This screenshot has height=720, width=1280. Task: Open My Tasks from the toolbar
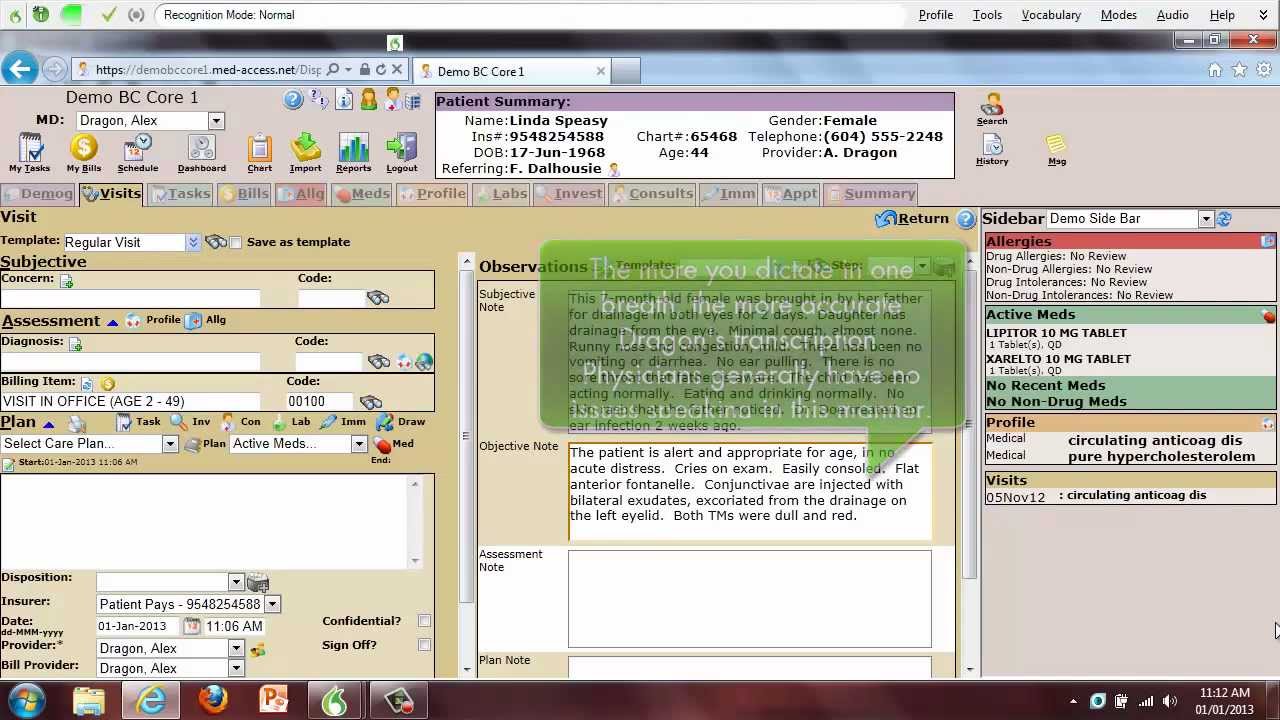point(29,153)
